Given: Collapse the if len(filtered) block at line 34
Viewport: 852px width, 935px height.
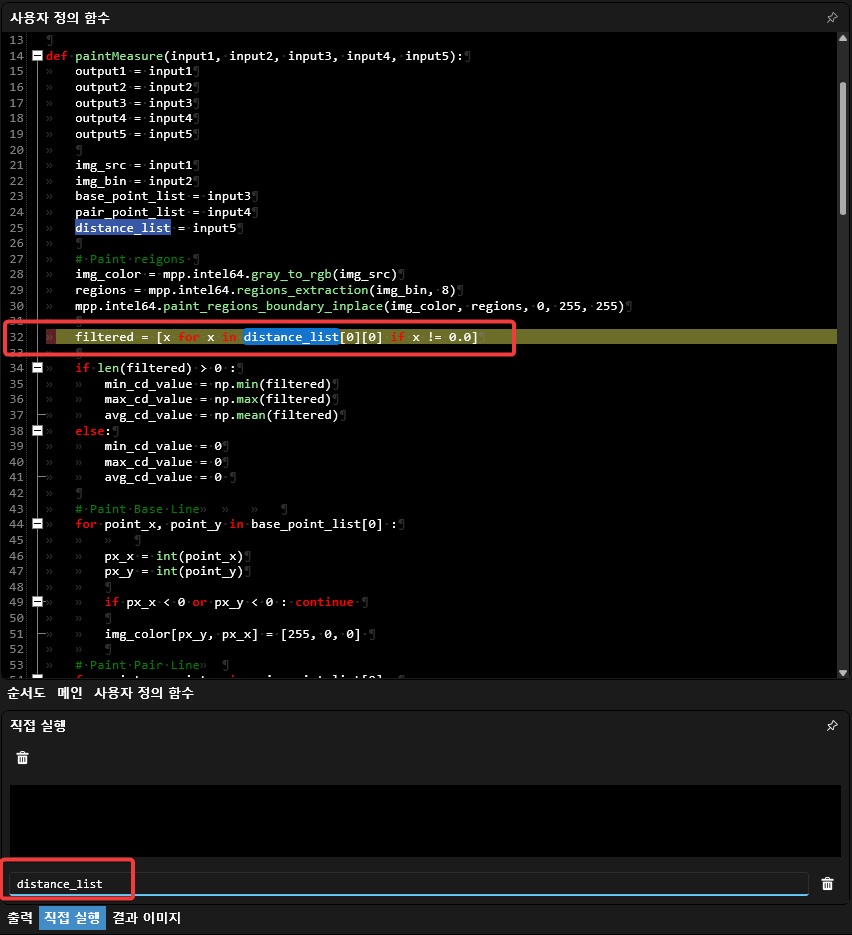Looking at the screenshot, I should [38, 368].
